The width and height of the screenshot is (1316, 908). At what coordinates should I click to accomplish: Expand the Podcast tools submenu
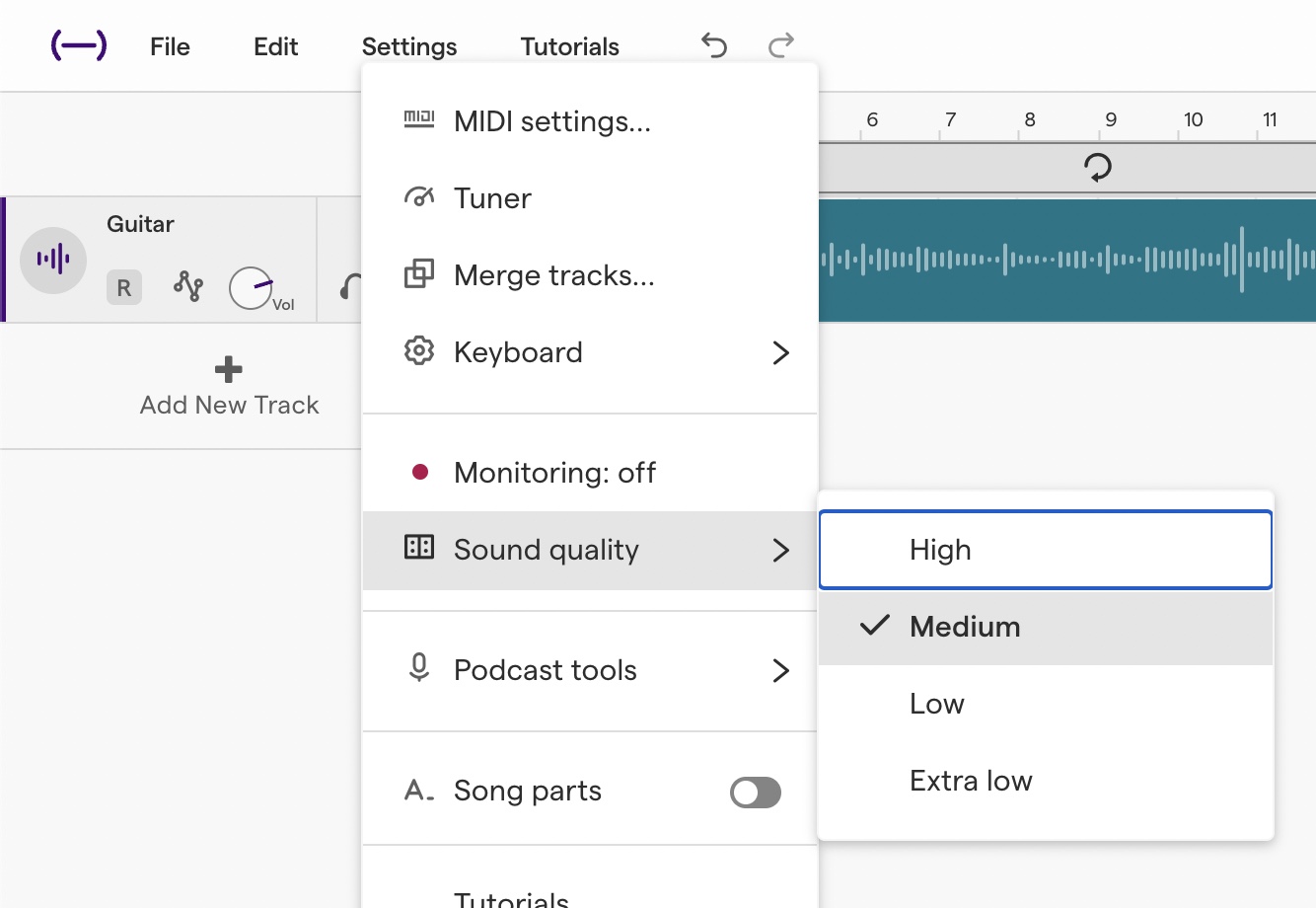(x=780, y=670)
